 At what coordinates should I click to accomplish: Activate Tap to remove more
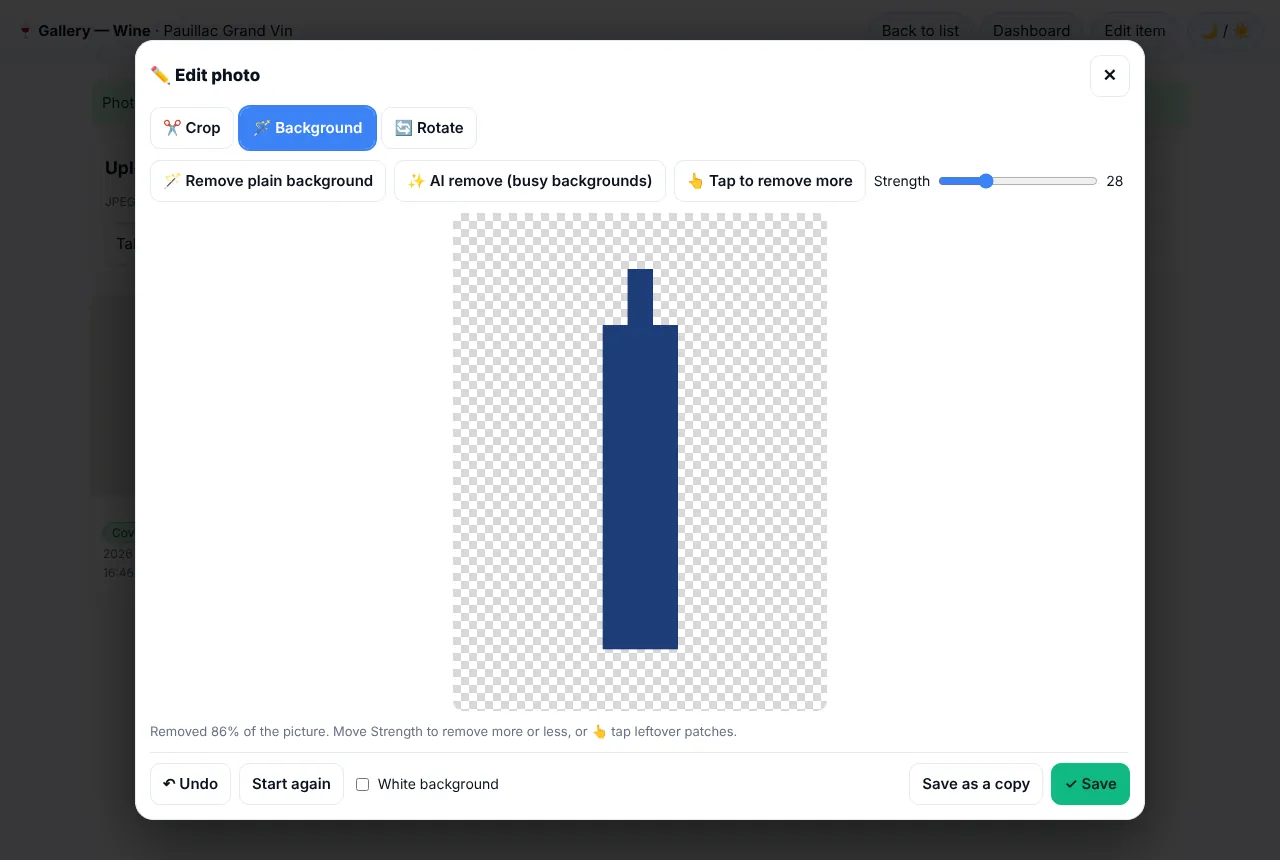(770, 181)
